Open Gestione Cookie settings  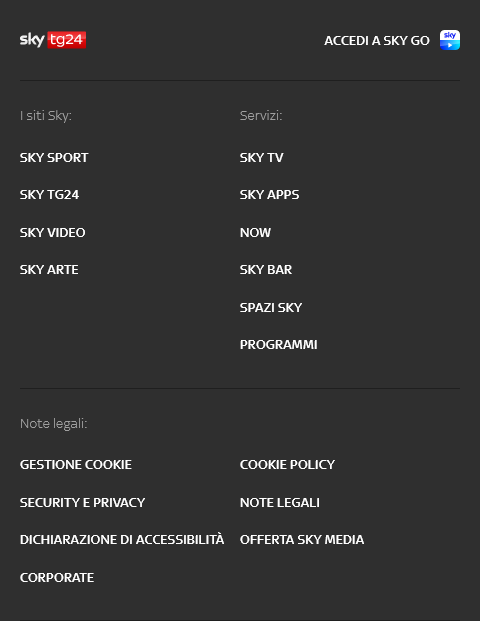[76, 465]
